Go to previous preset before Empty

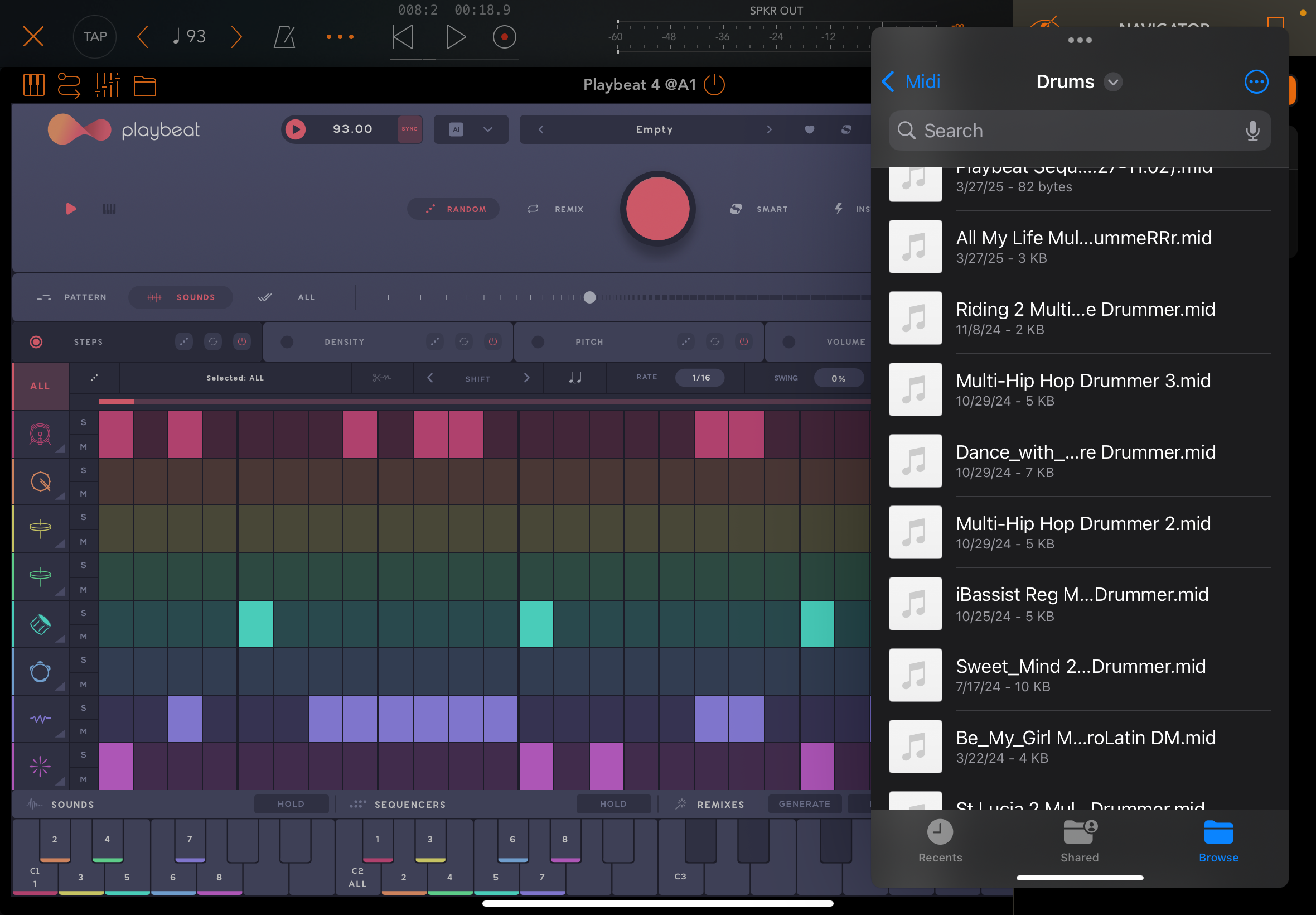[x=541, y=129]
